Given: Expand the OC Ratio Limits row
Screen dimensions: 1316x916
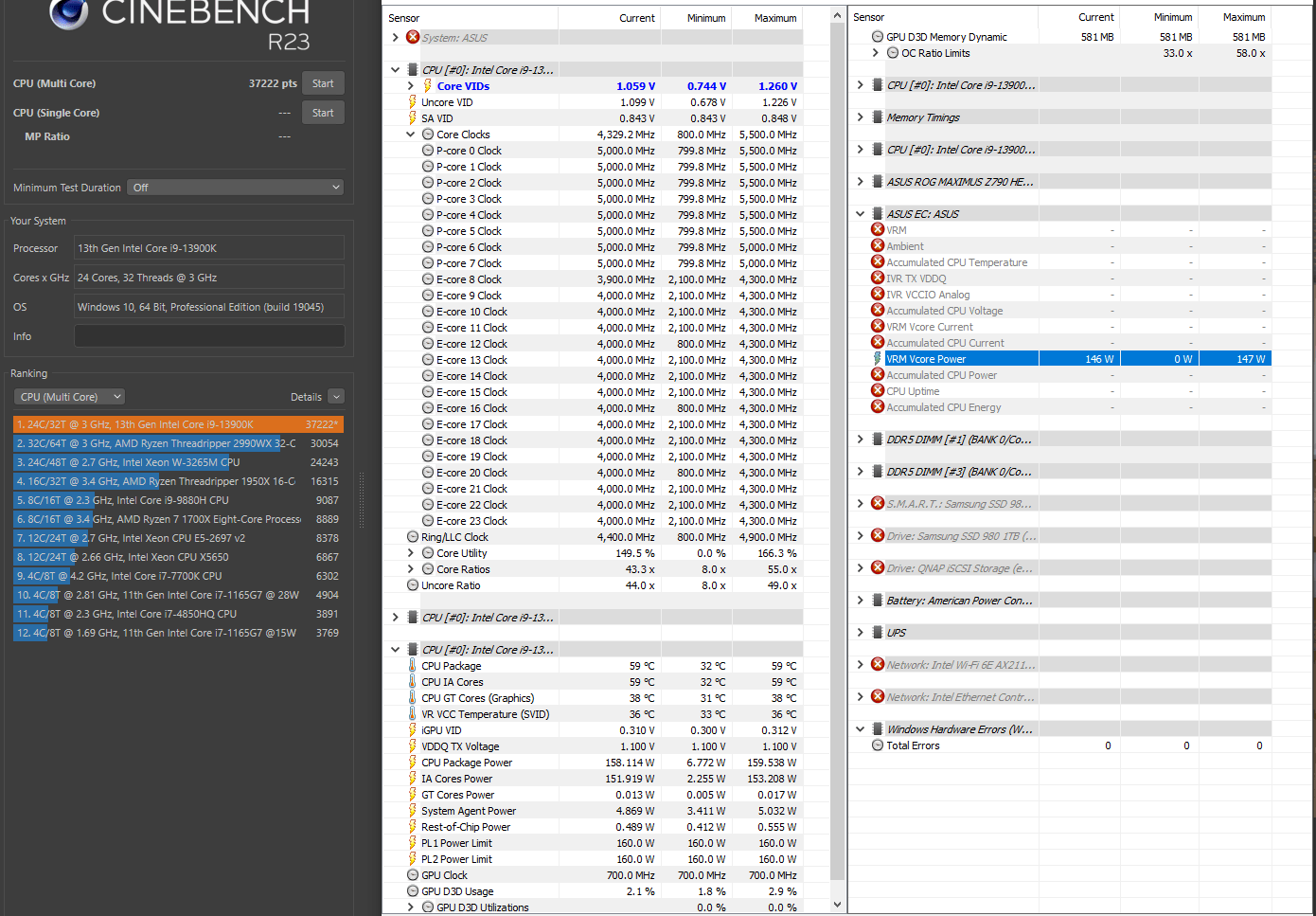Looking at the screenshot, I should tap(875, 53).
